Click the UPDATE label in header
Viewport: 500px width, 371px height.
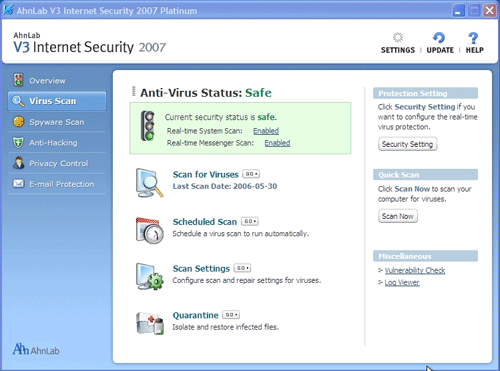click(x=440, y=50)
